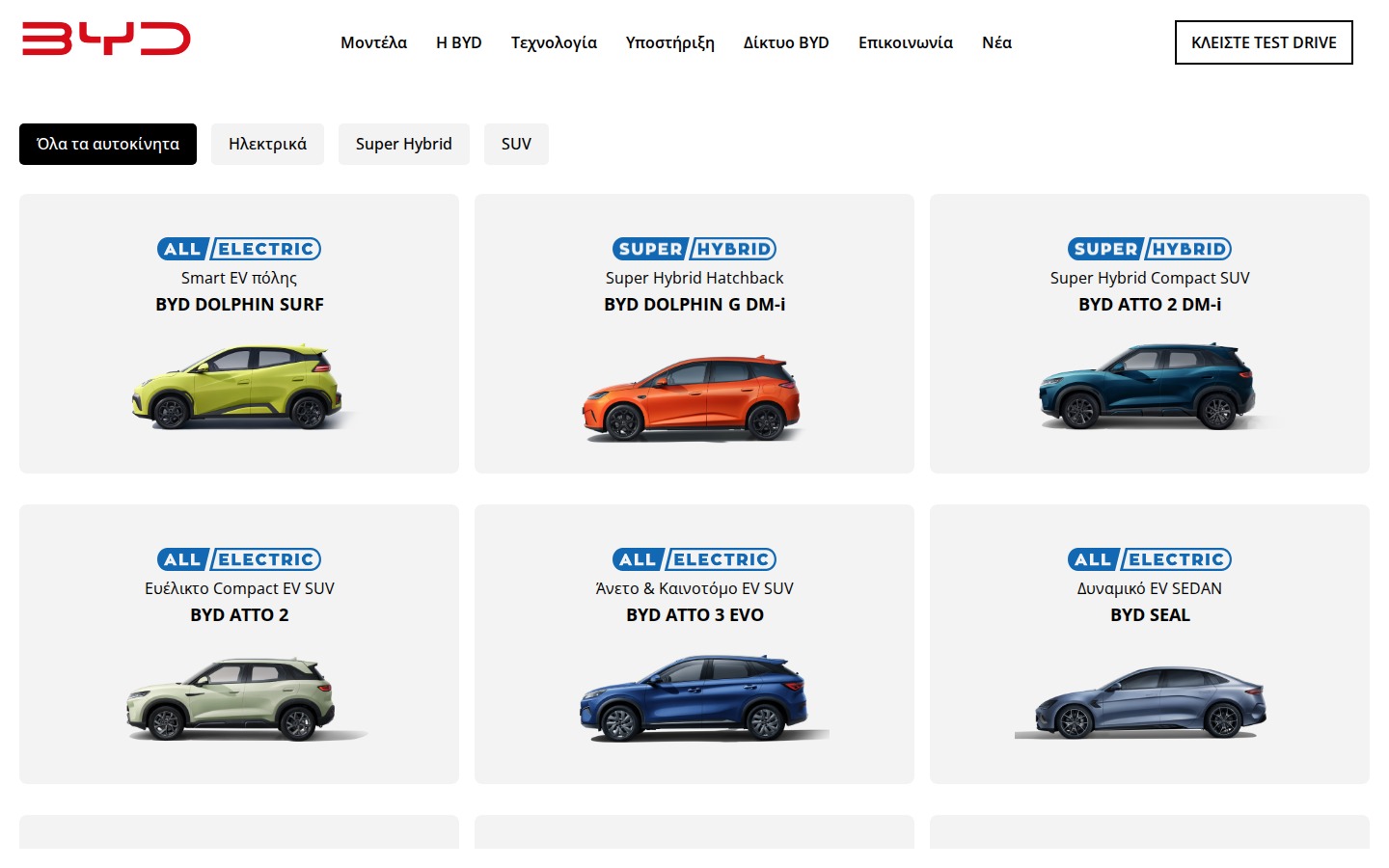Click the ΚΛΕΙΣΤΕ TEST DRIVE button
The image size is (1389, 868).
(1264, 42)
